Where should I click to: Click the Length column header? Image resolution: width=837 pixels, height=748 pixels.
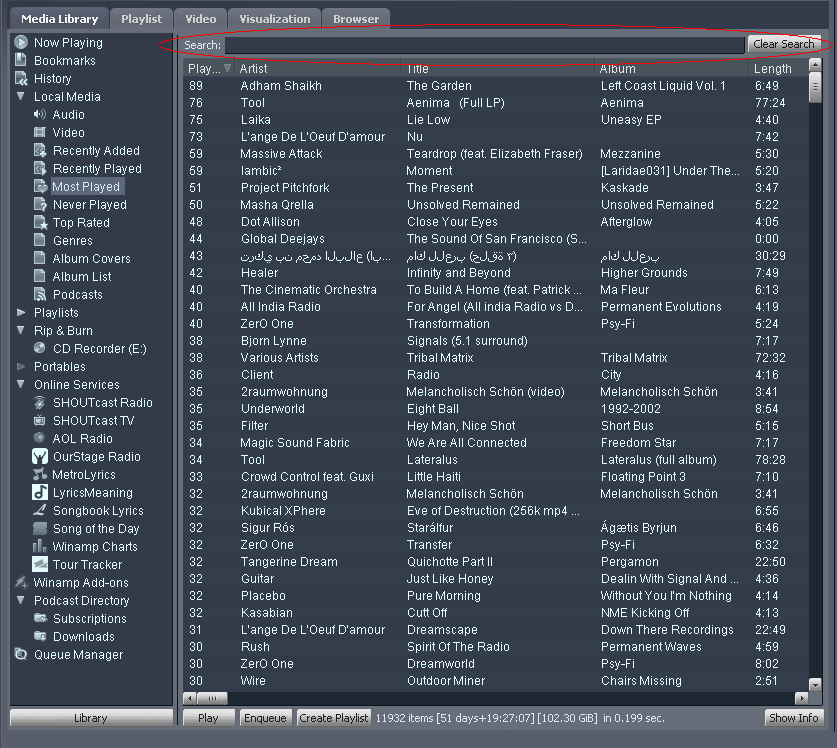[778, 68]
